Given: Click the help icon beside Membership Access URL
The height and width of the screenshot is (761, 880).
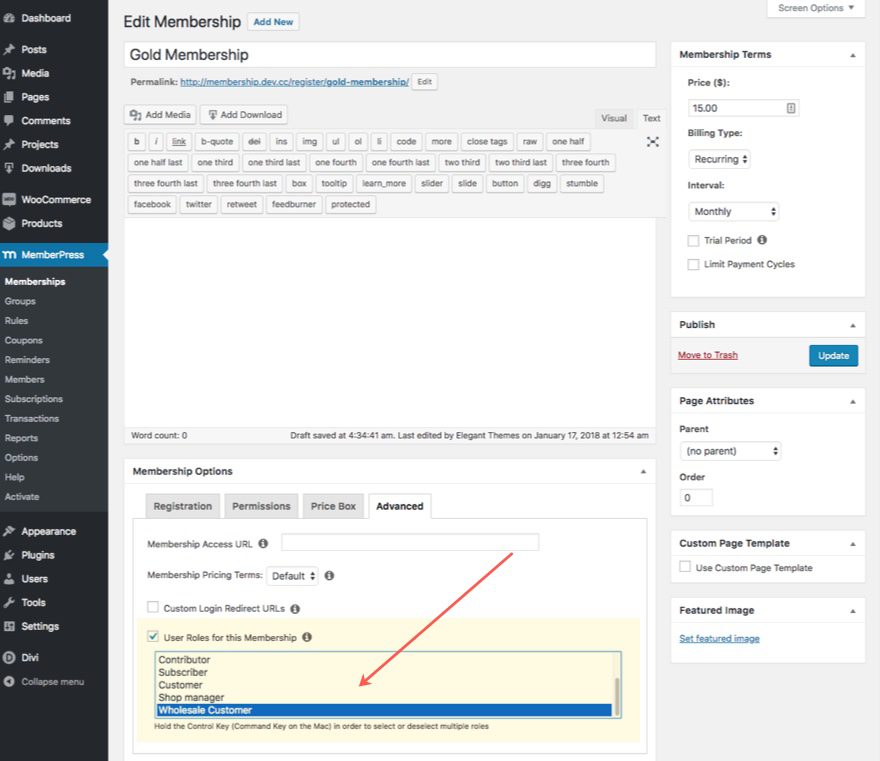Looking at the screenshot, I should (263, 544).
